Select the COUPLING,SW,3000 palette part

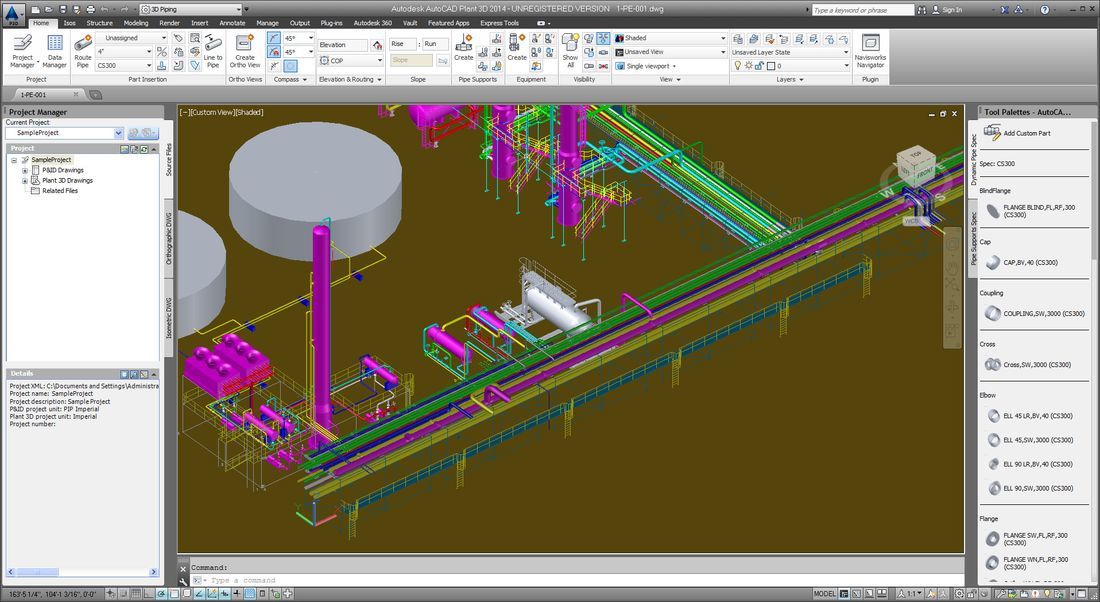coord(1035,314)
